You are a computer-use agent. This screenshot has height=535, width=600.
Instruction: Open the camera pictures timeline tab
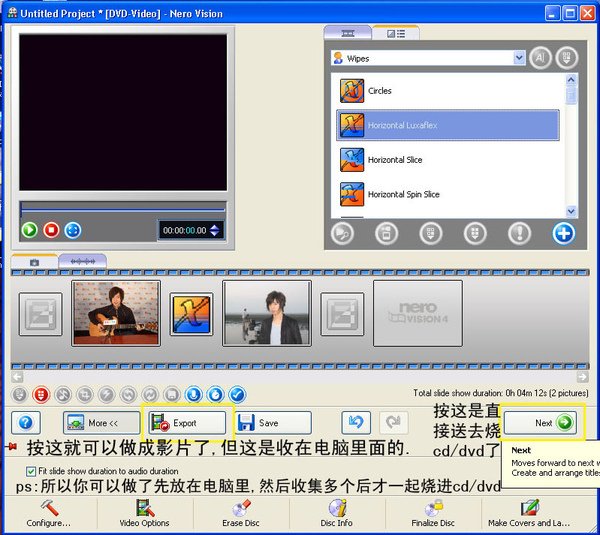pyautogui.click(x=34, y=262)
